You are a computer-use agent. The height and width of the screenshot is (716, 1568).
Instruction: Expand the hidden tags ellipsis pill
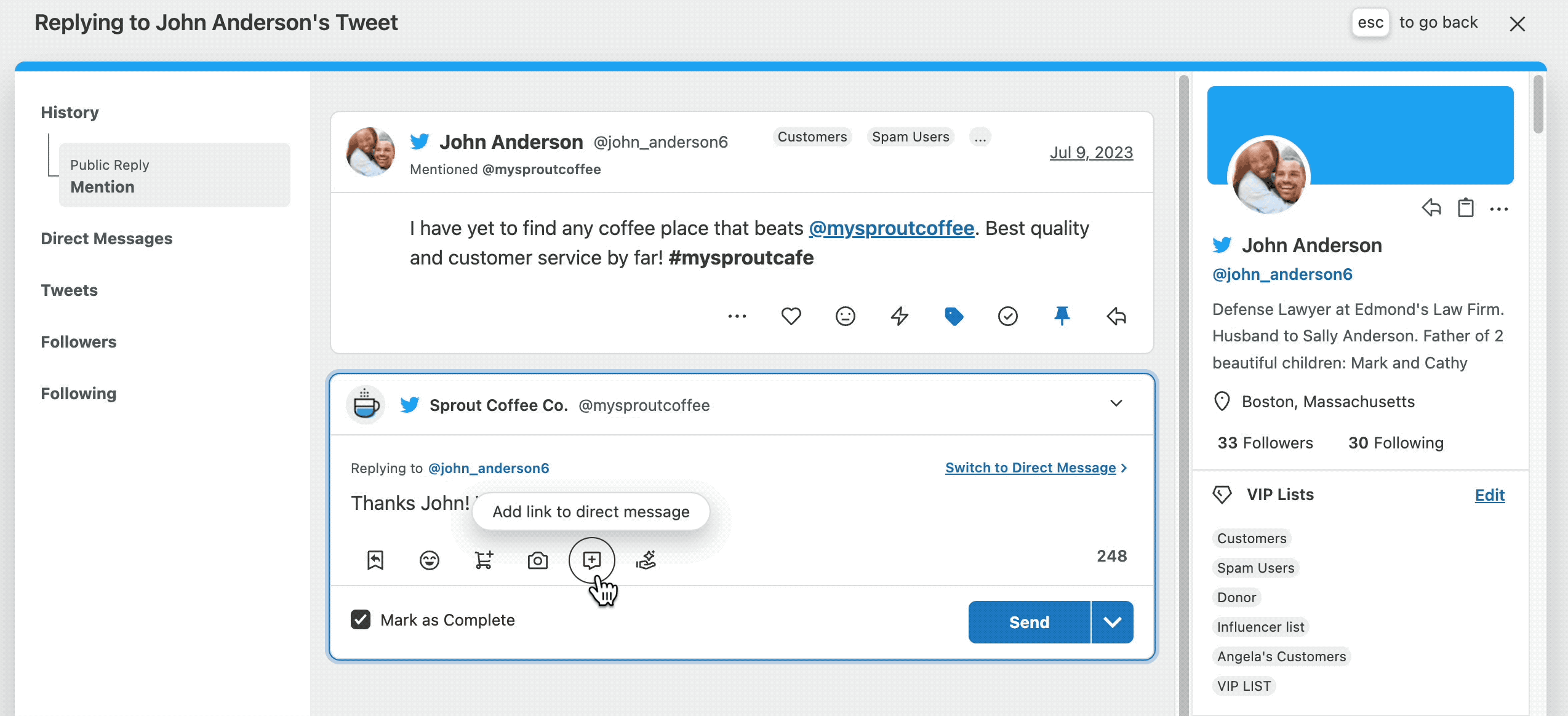[980, 137]
